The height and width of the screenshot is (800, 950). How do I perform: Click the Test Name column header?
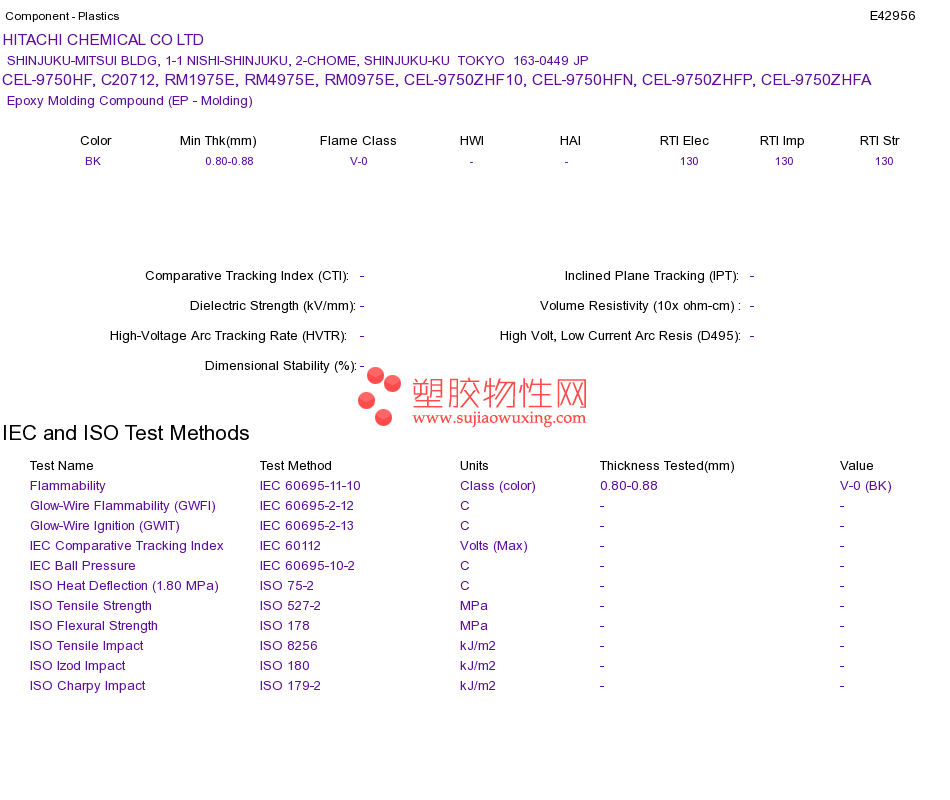(62, 465)
